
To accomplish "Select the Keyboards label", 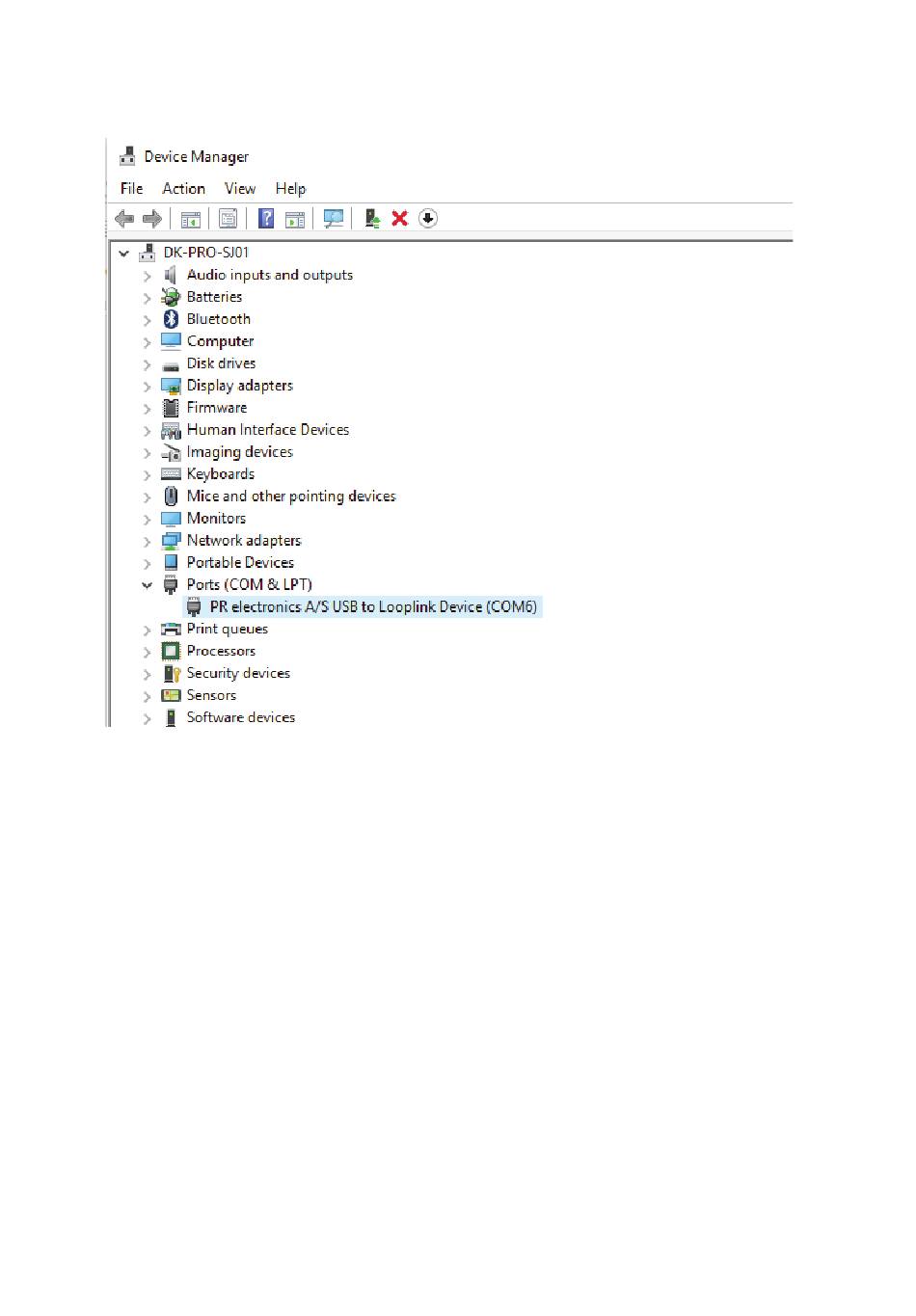I will [220, 474].
